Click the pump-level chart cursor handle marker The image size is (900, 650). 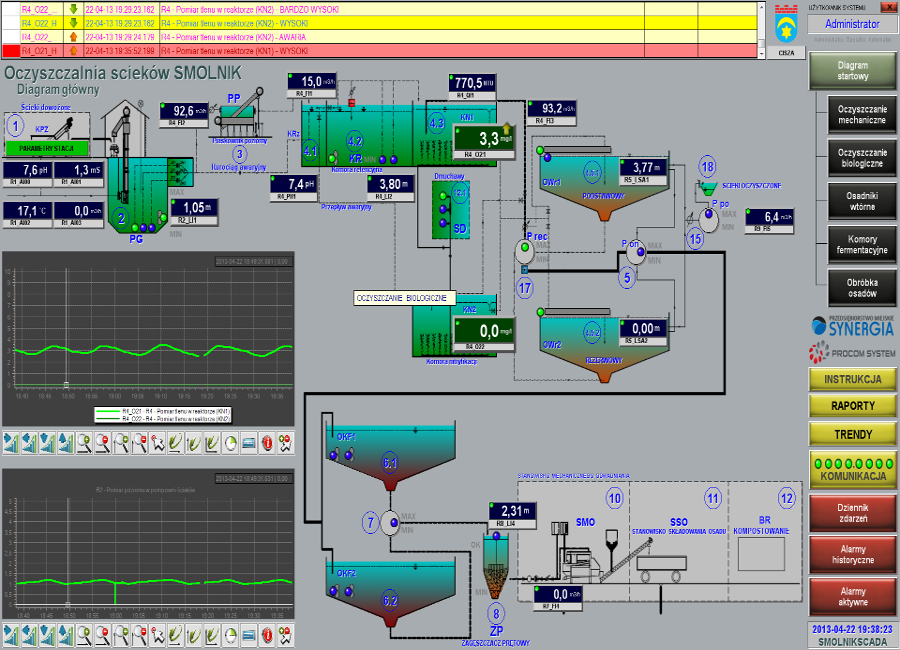[x=67, y=604]
